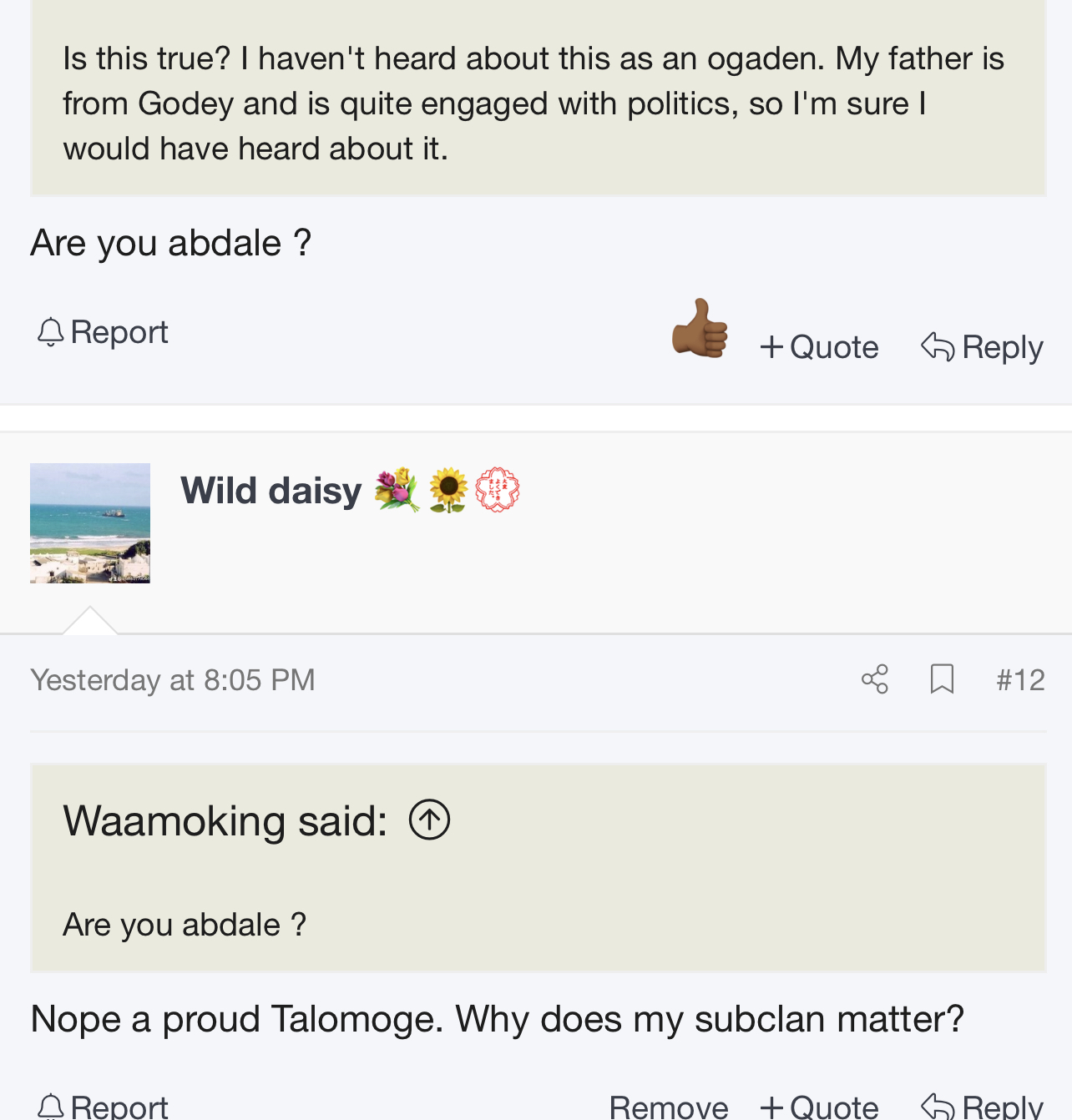Click the share icon on post #12

click(874, 679)
